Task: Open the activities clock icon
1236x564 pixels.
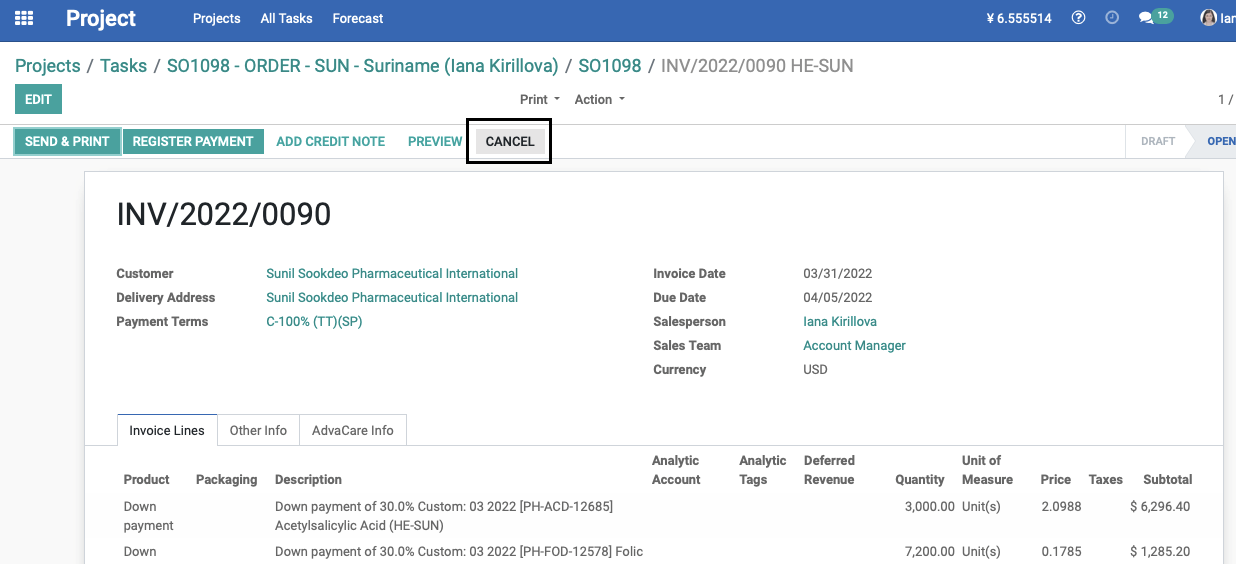Action: (1112, 18)
